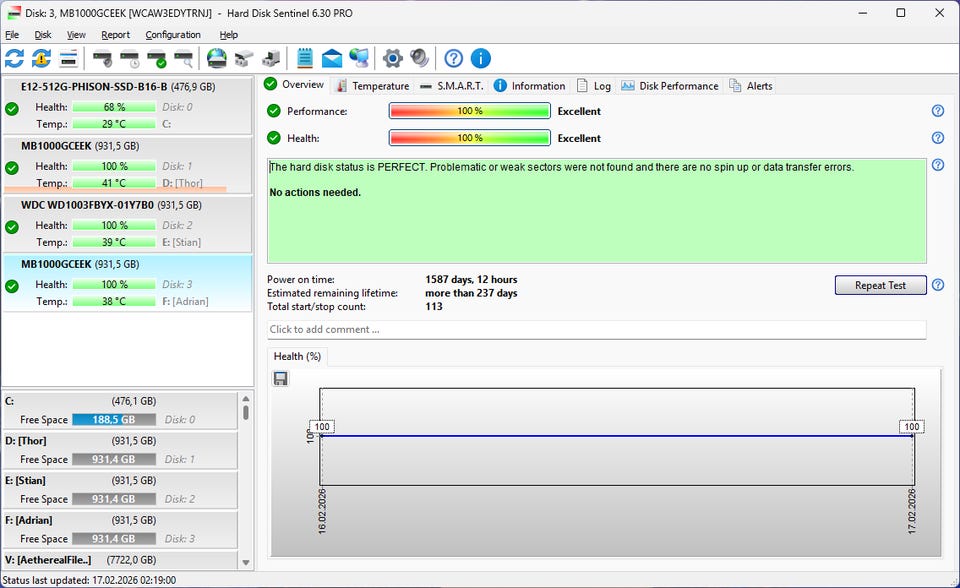Click help icon next to Performance bar

pyautogui.click(x=938, y=111)
